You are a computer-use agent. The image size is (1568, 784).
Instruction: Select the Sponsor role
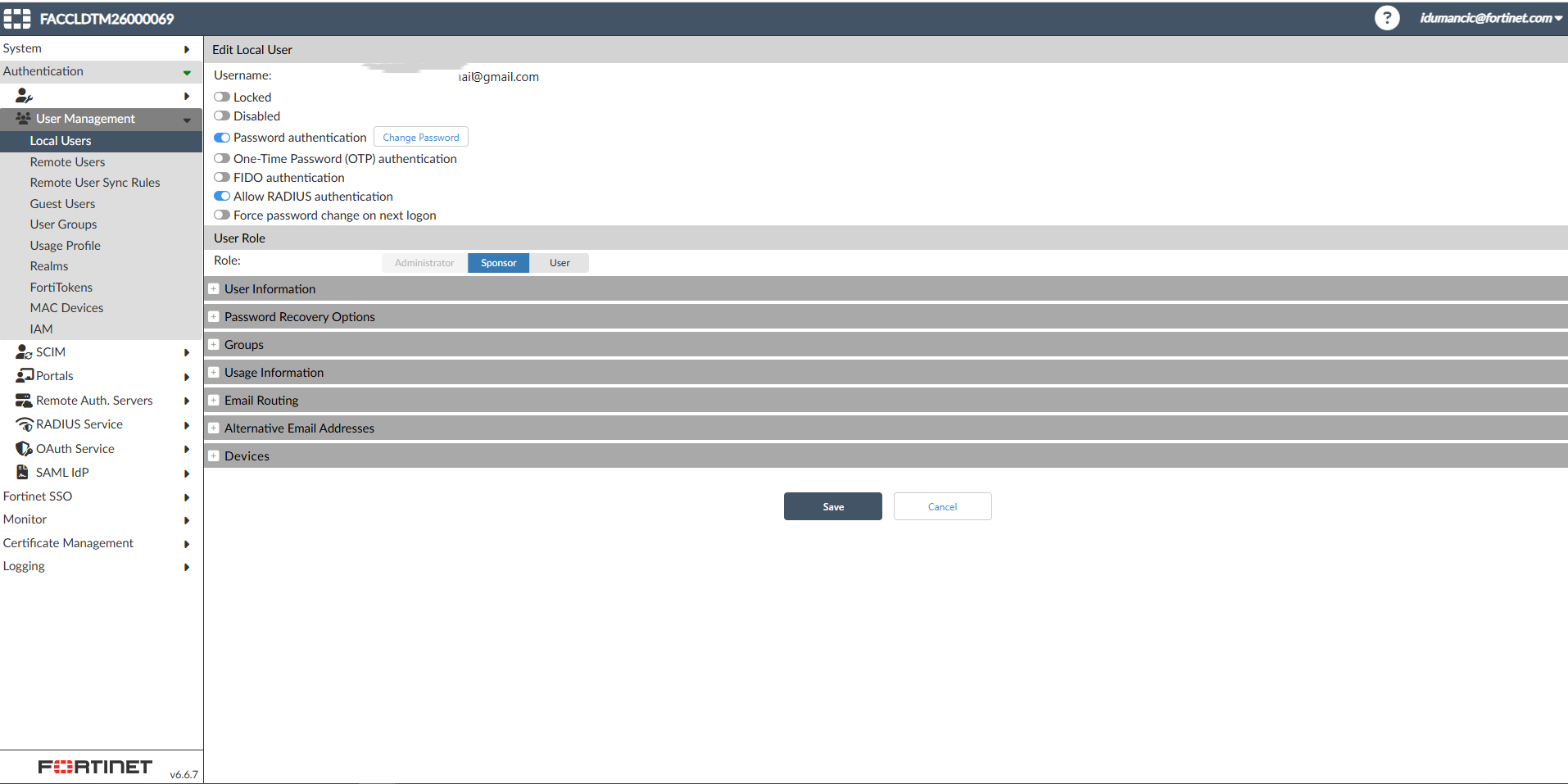click(x=499, y=263)
